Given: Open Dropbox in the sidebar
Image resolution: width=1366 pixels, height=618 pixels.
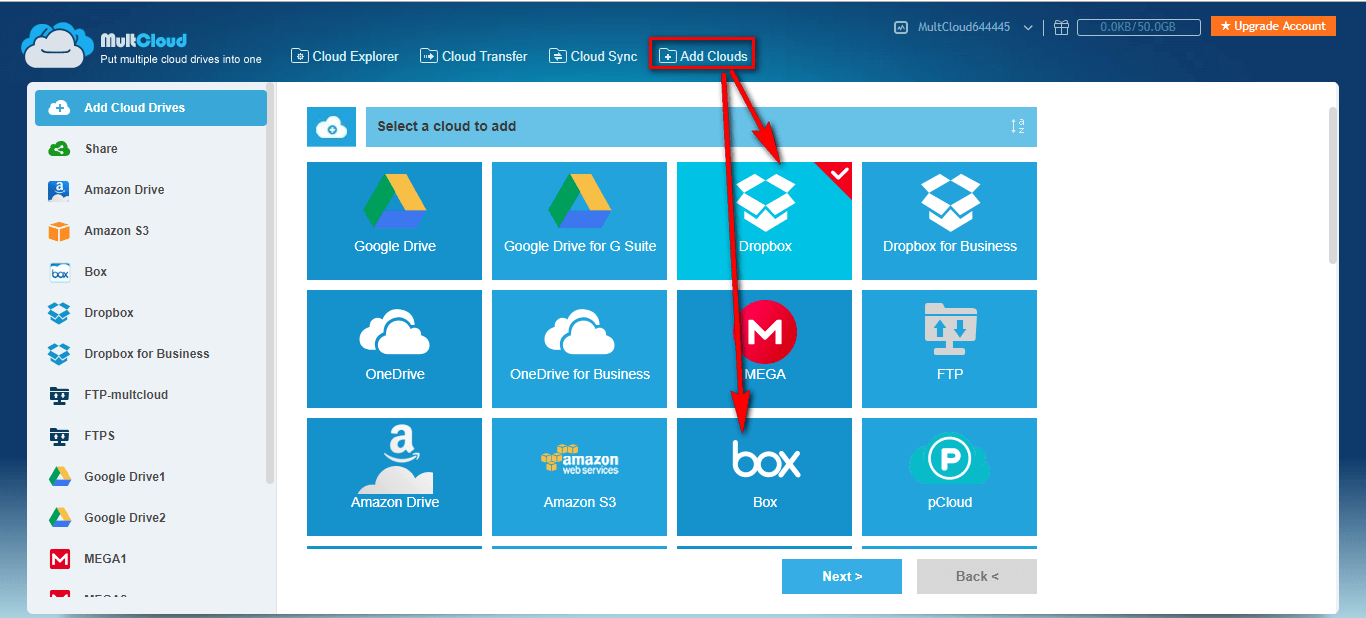Looking at the screenshot, I should click(151, 313).
